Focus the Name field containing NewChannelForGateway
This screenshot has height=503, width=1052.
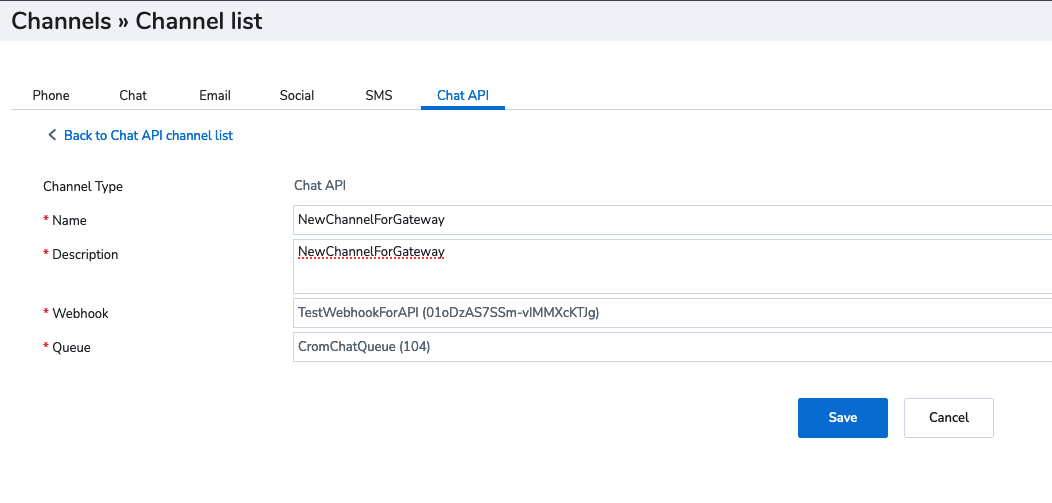[670, 219]
